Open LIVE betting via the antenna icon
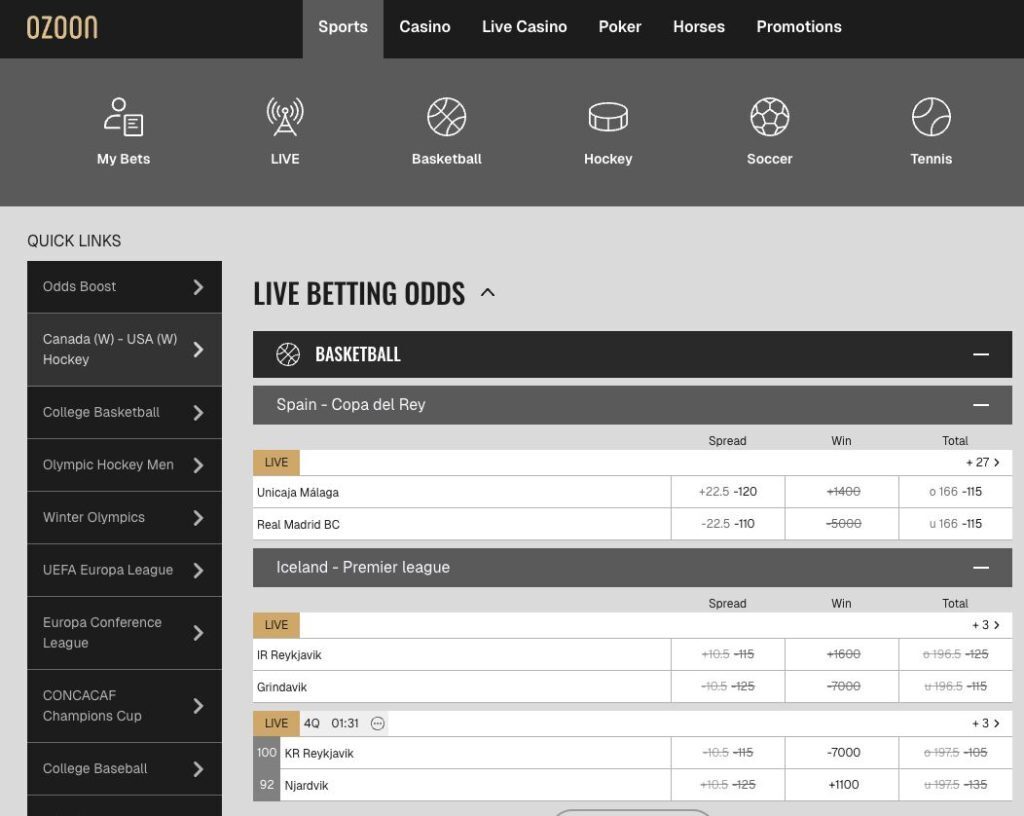Image resolution: width=1024 pixels, height=816 pixels. click(285, 116)
